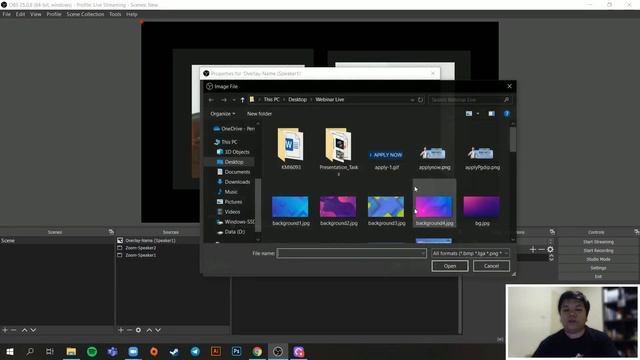
Task: Select the apply-1.gif file
Action: pos(387,159)
